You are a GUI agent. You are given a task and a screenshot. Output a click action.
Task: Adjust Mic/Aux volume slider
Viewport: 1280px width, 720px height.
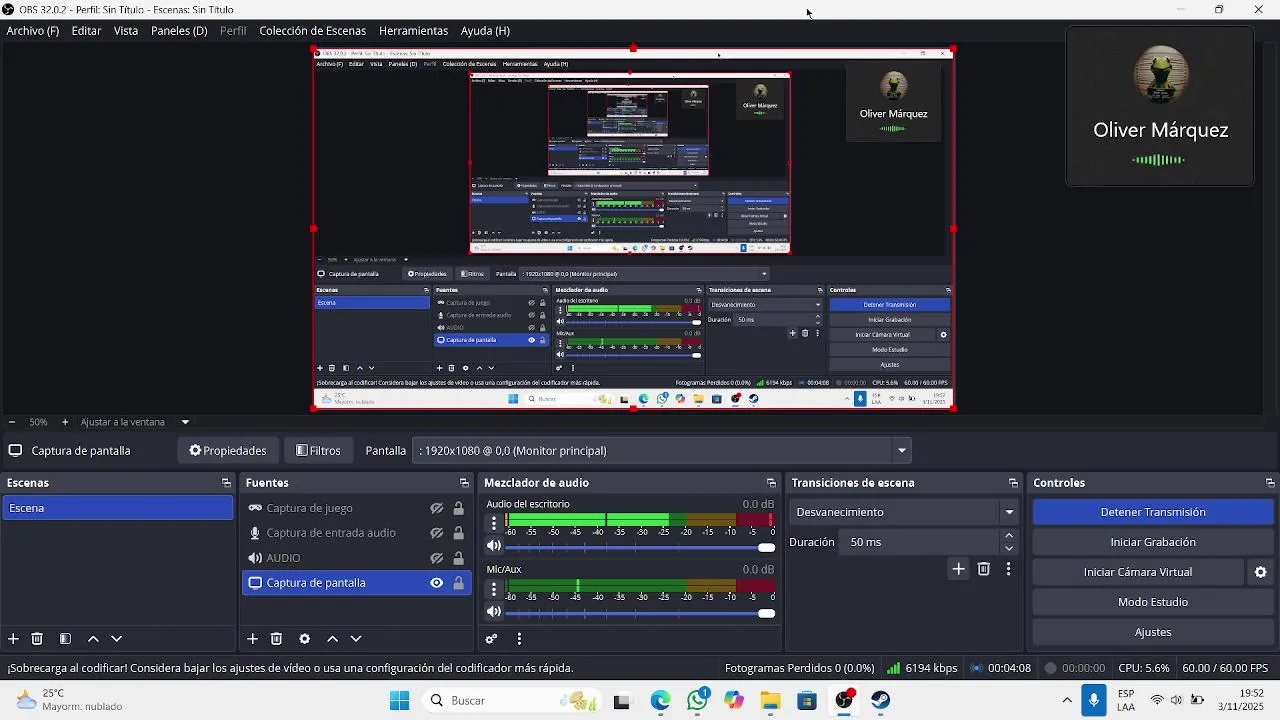tap(641, 613)
